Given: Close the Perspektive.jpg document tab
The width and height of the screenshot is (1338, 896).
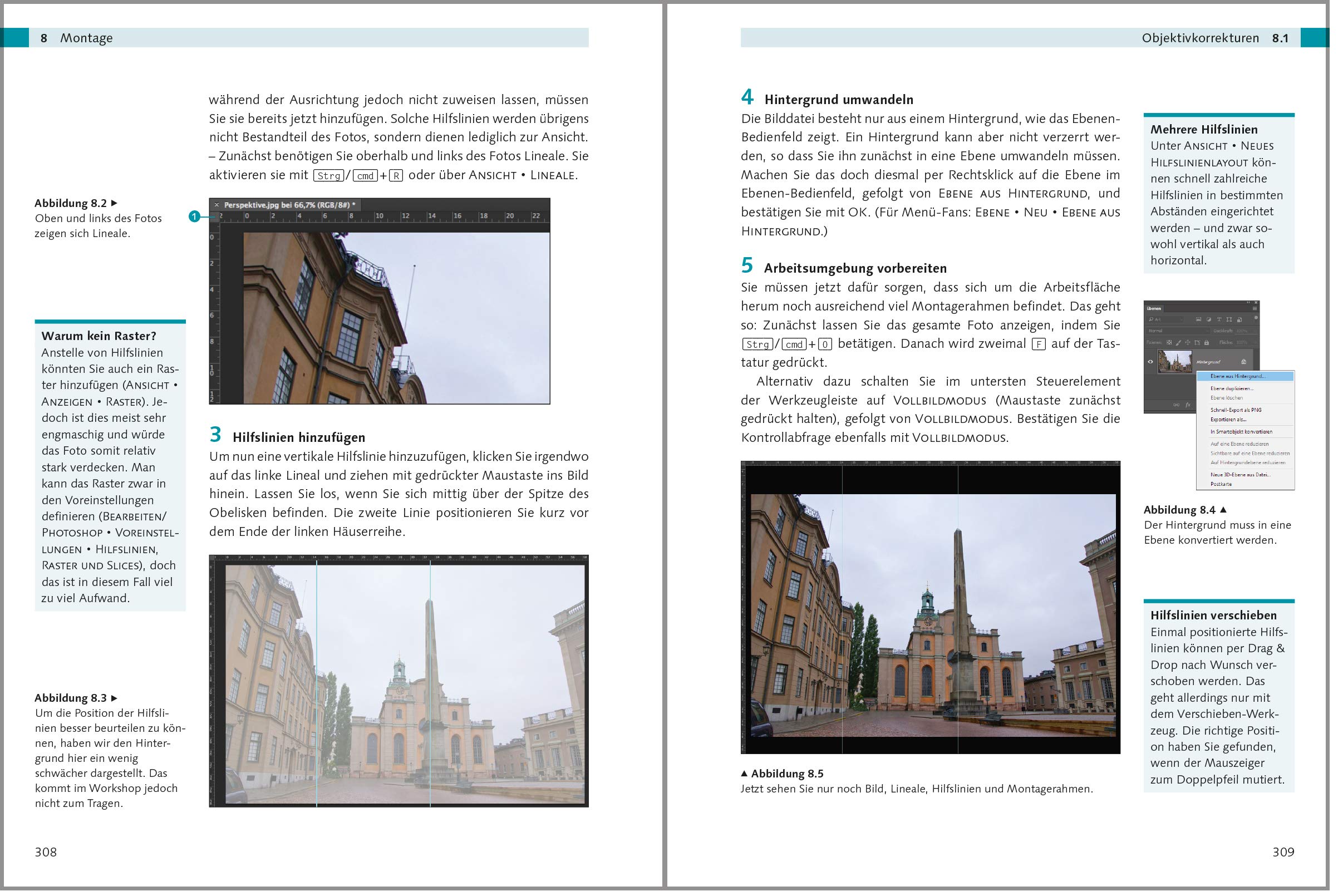Looking at the screenshot, I should pos(217,205).
